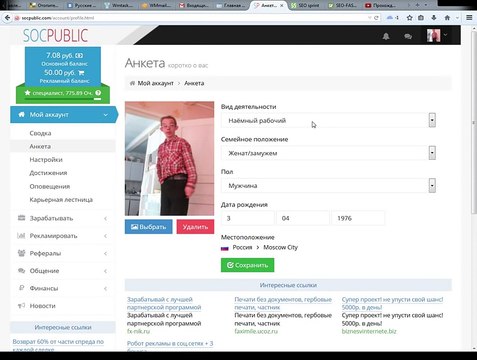This screenshot has height=360, width=477.
Task: Open the Семейное положение dropdown
Action: tap(328, 153)
